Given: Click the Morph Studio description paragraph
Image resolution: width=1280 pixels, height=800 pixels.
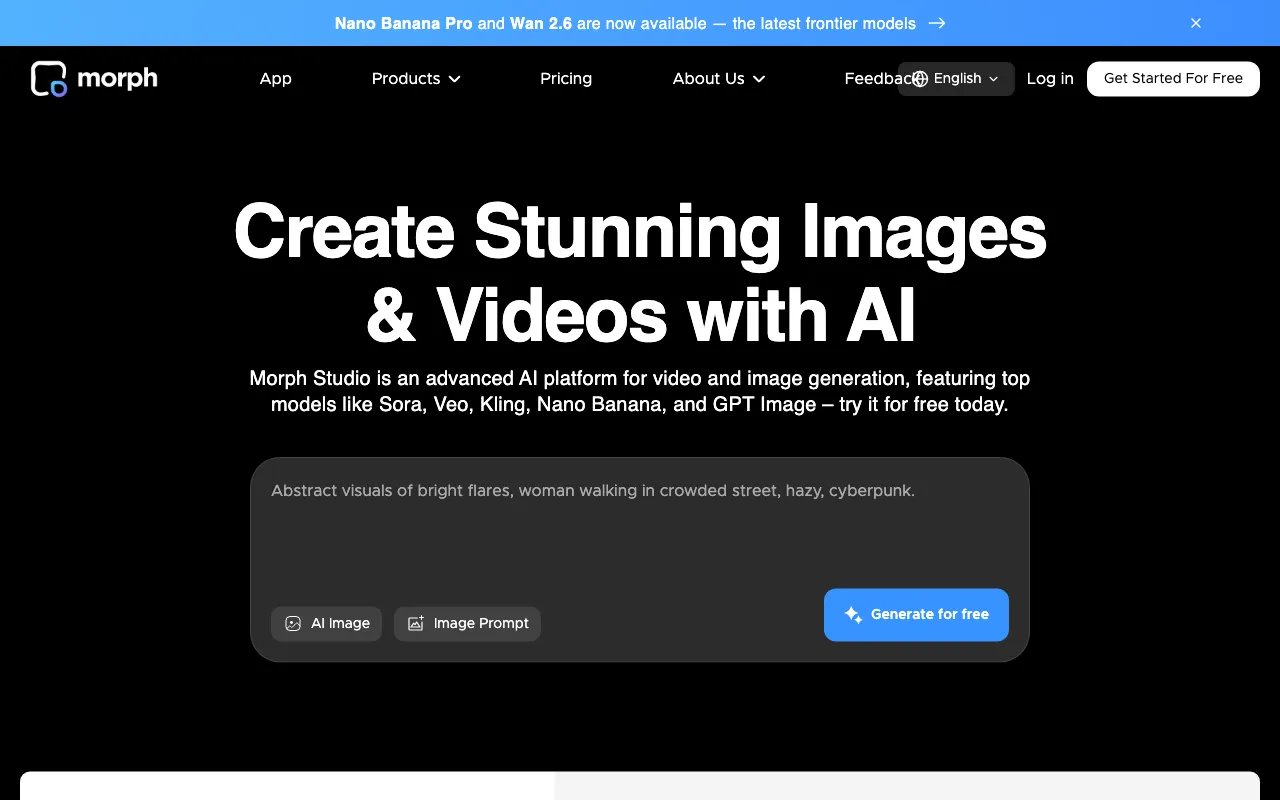Looking at the screenshot, I should tap(640, 392).
